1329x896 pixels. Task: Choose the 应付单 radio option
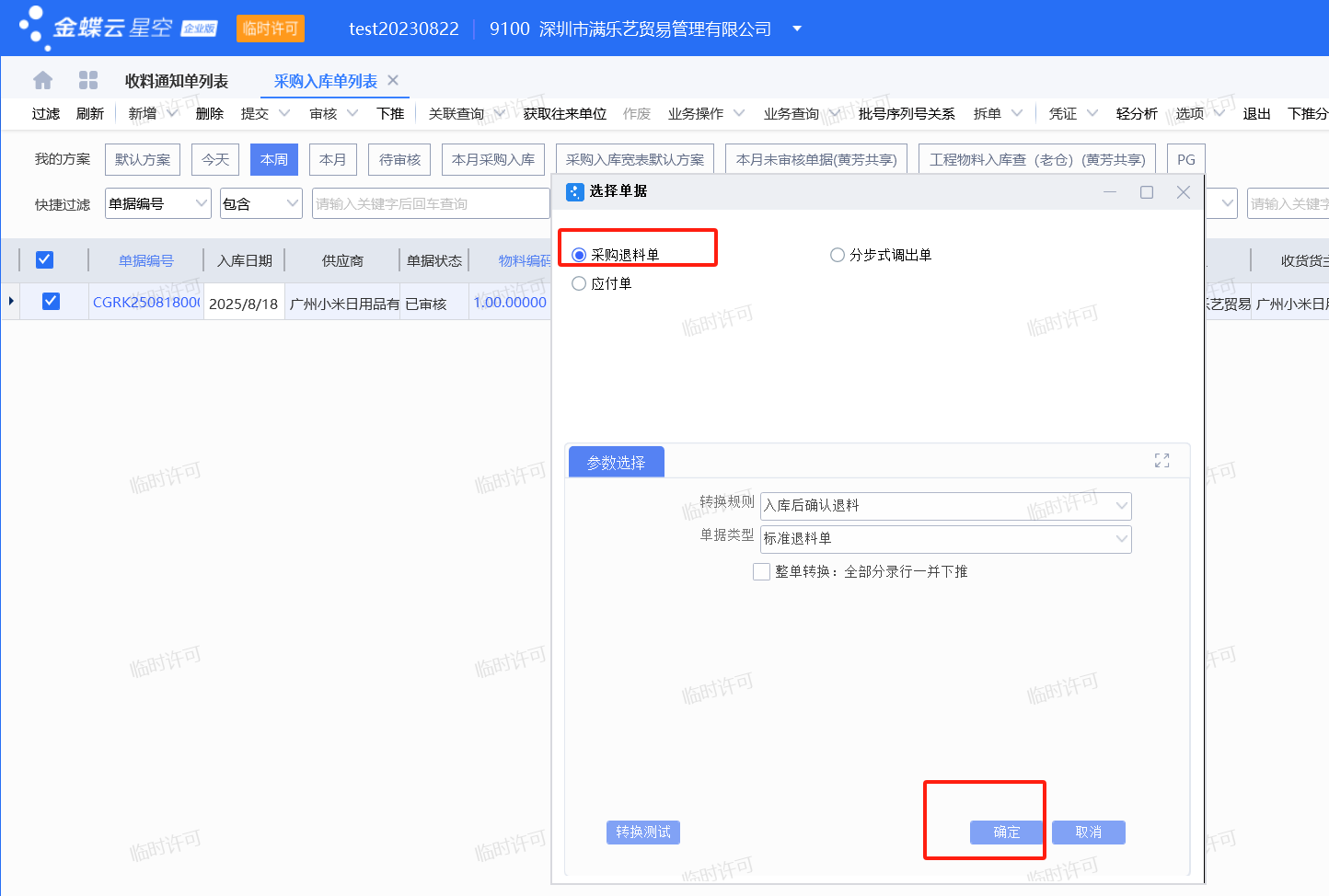[579, 283]
